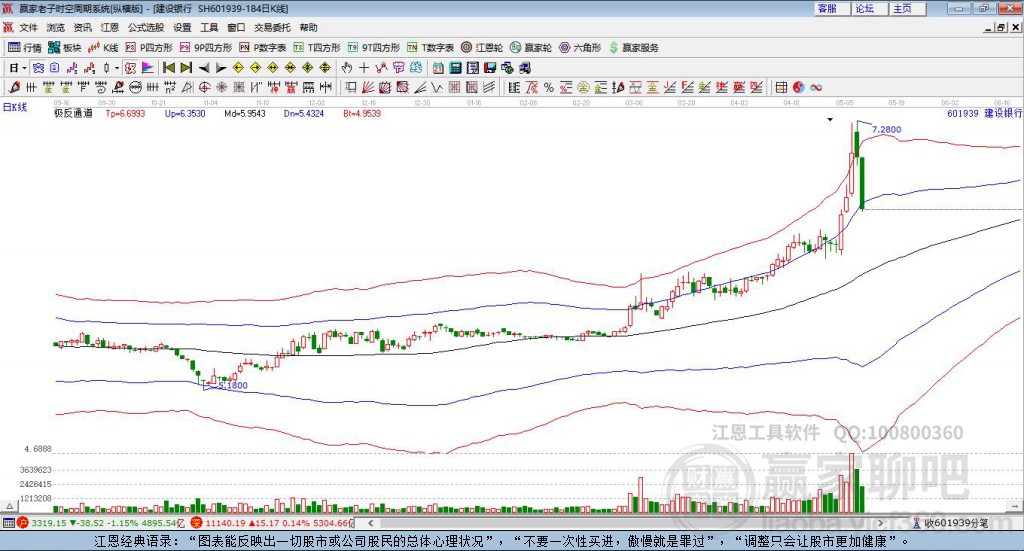The width and height of the screenshot is (1024, 551).
Task: Click the yellow diamond left-arrow icon
Action: click(x=238, y=68)
